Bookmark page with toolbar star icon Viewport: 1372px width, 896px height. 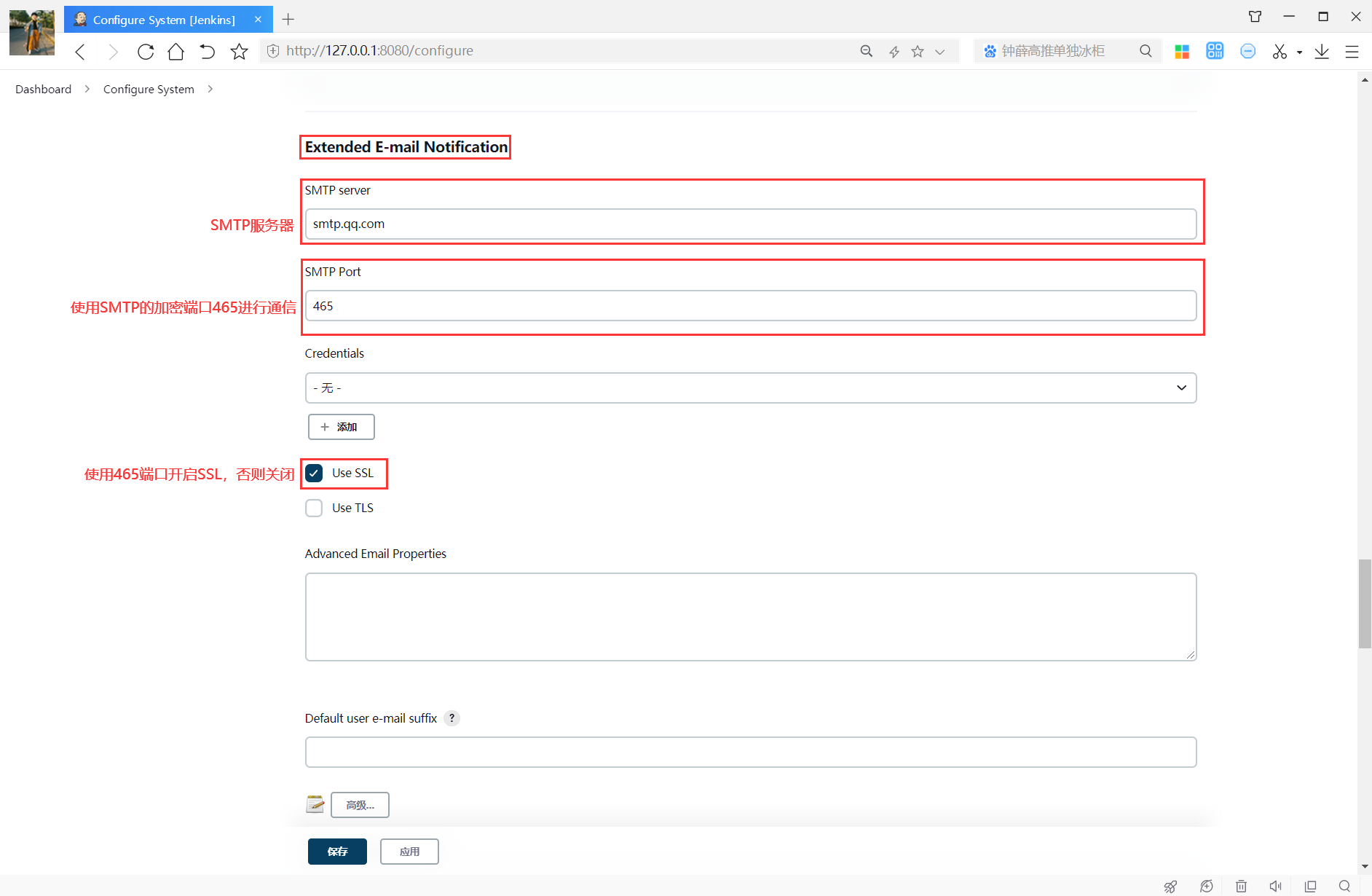[x=239, y=51]
